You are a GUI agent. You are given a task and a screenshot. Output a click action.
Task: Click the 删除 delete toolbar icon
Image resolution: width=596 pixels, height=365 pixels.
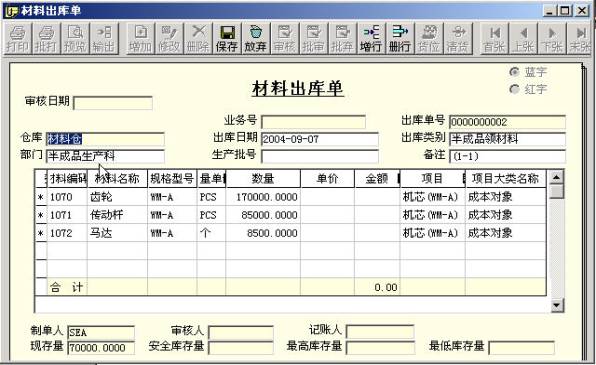pos(198,38)
